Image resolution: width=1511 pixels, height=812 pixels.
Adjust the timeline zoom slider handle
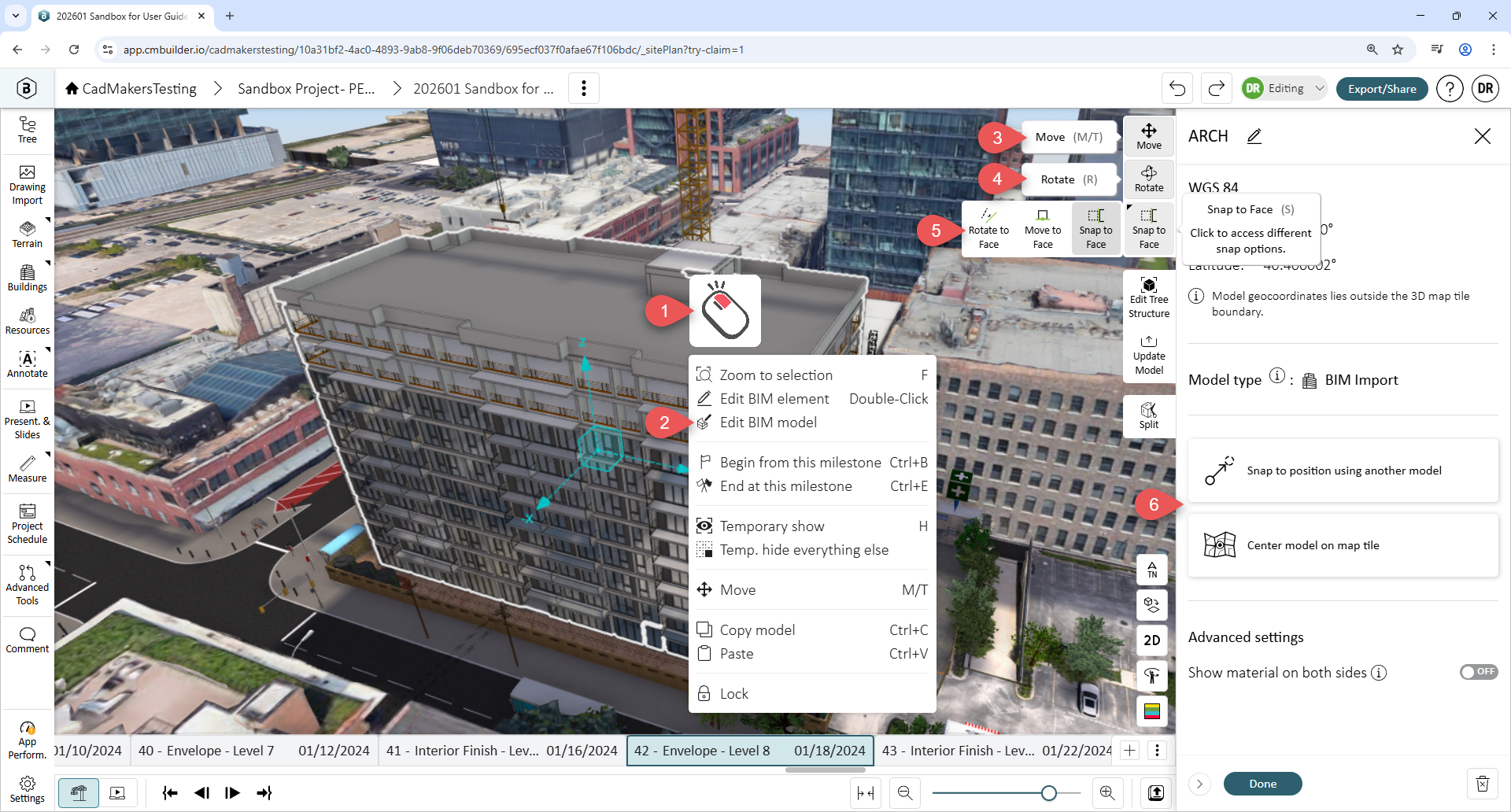[x=1048, y=793]
